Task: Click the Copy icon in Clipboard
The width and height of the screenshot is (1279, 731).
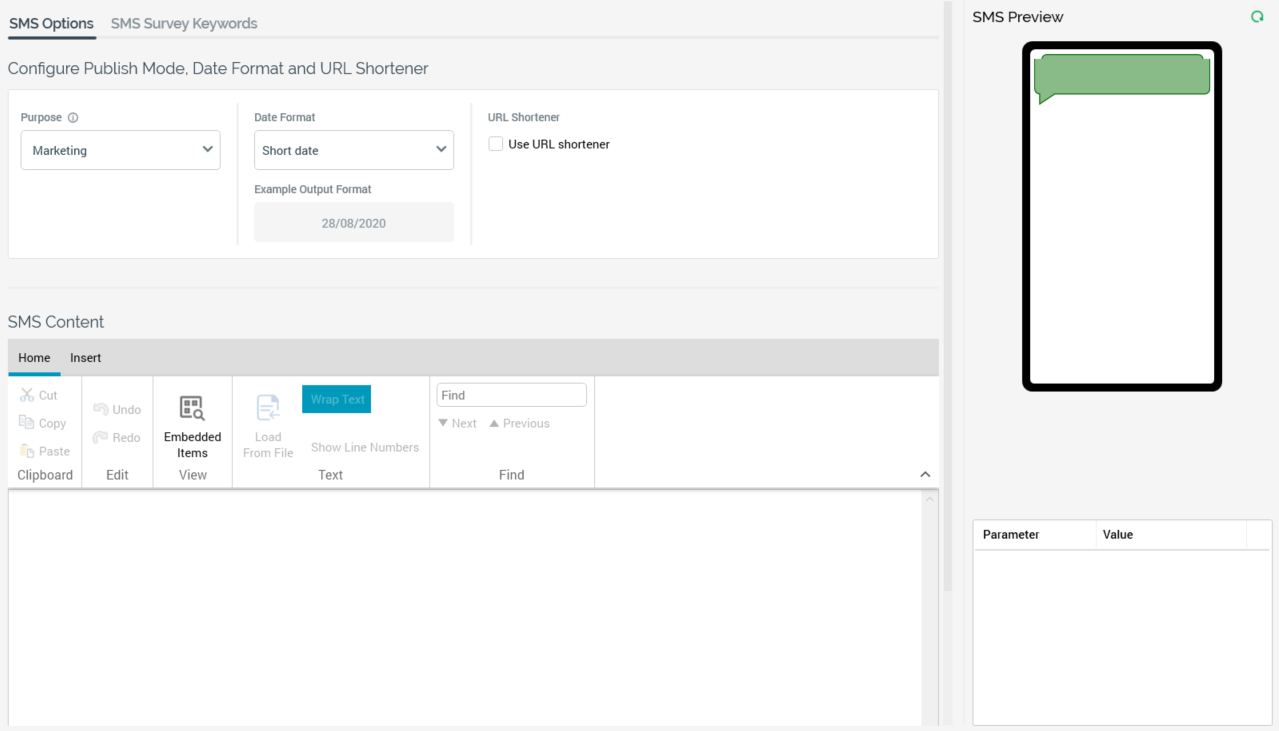Action: click(27, 423)
